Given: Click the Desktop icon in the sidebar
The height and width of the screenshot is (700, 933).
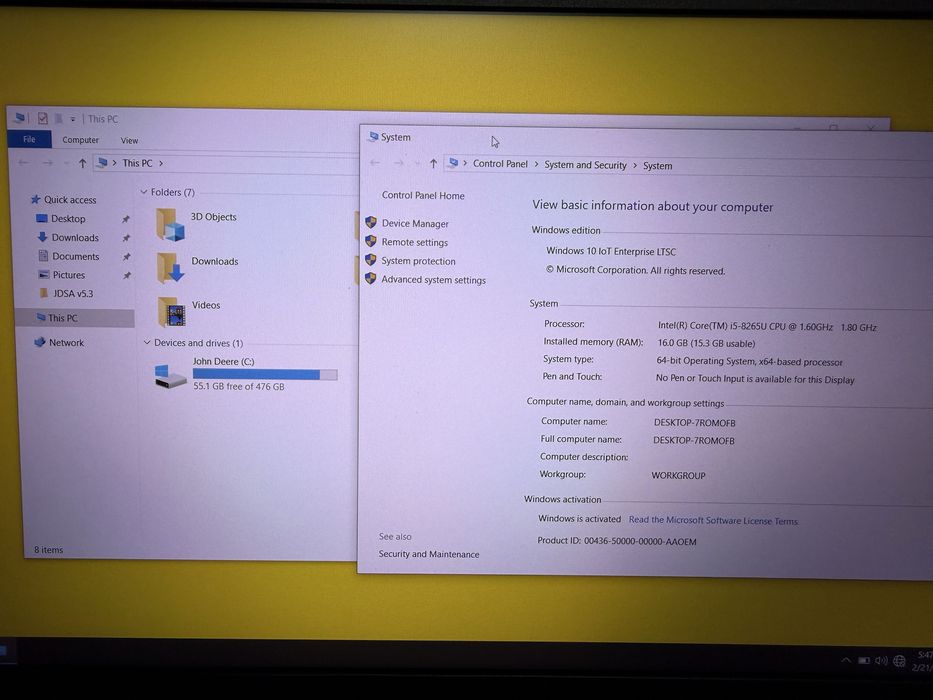Looking at the screenshot, I should (42, 218).
